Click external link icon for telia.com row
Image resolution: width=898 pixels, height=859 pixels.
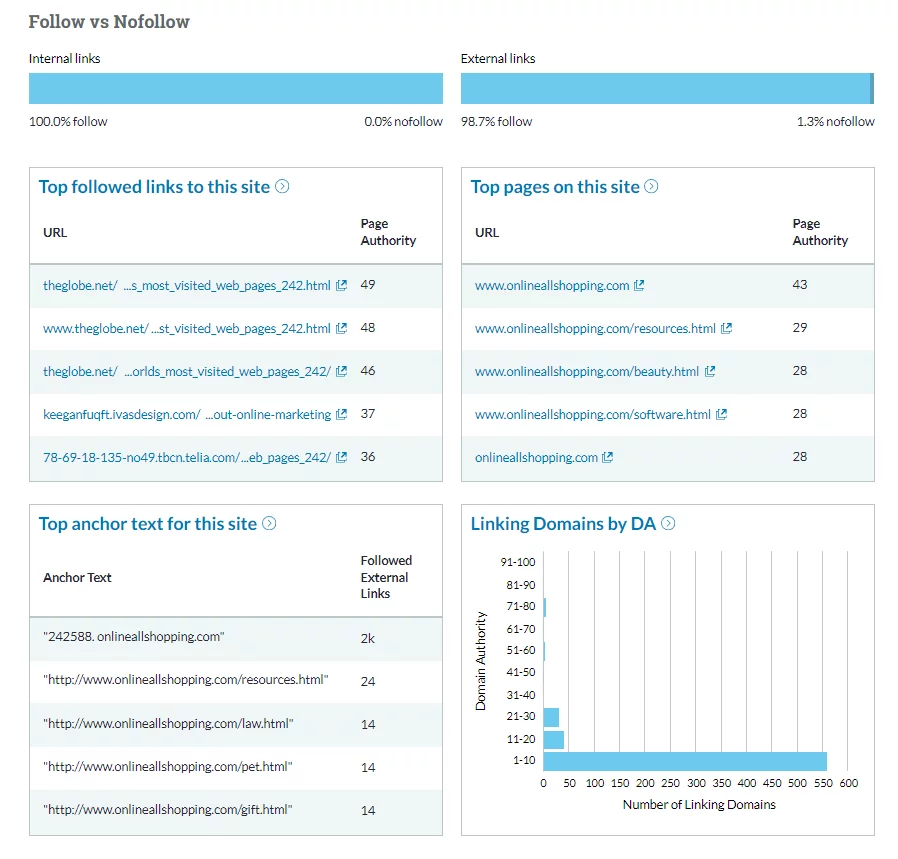341,457
